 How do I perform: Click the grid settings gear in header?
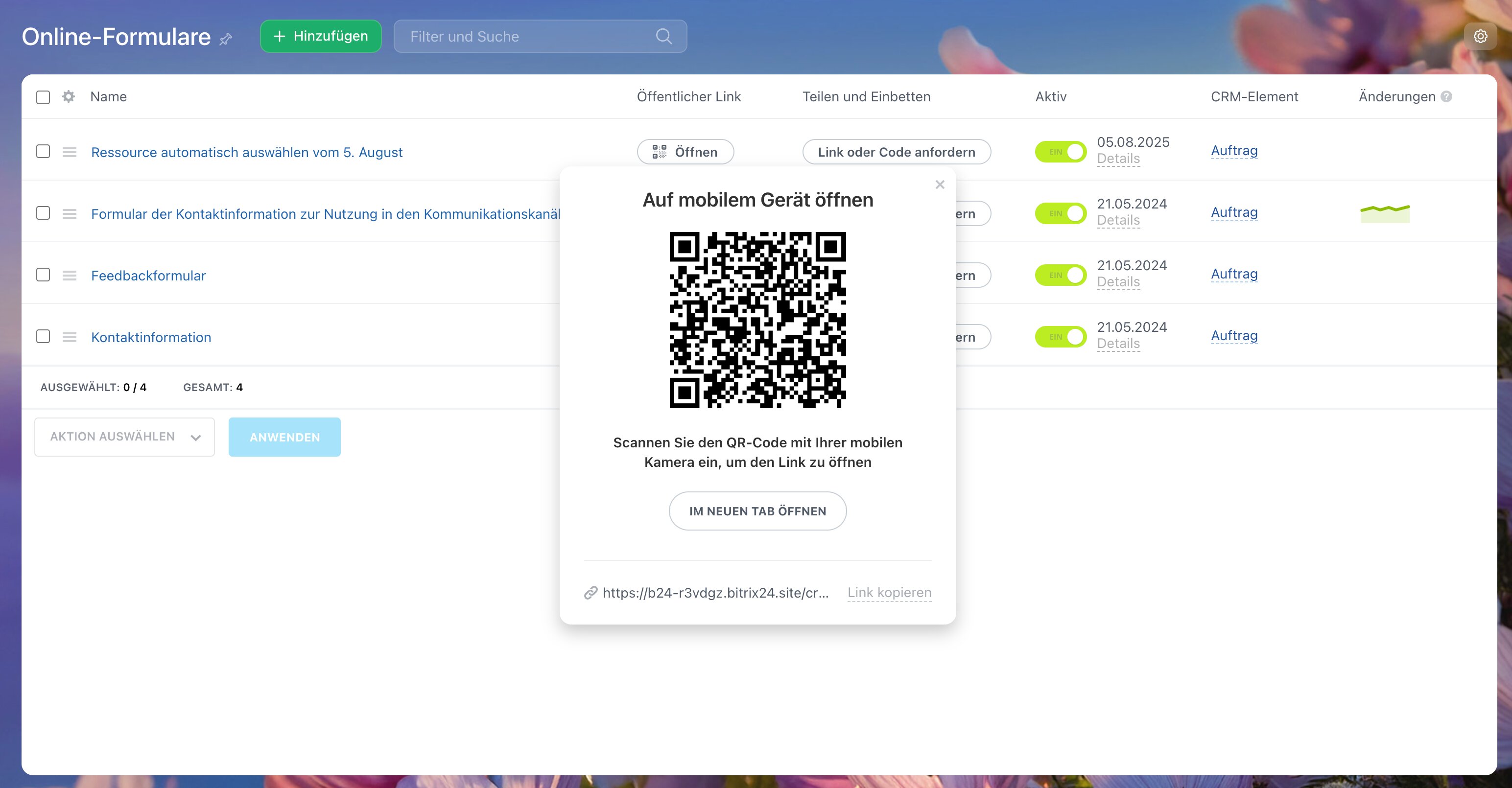(69, 96)
